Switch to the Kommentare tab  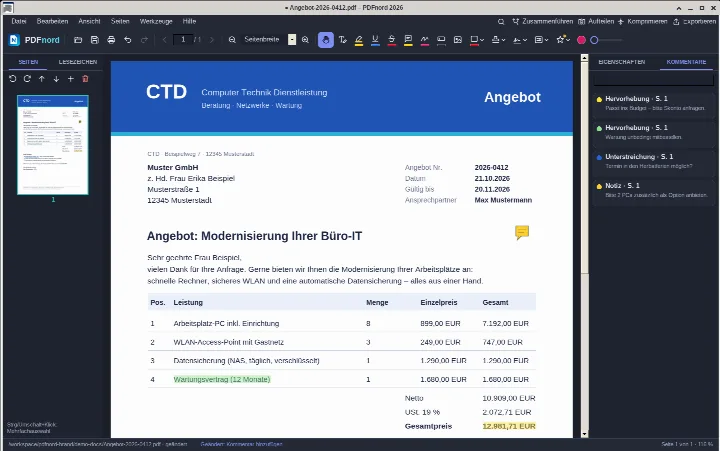coord(686,62)
